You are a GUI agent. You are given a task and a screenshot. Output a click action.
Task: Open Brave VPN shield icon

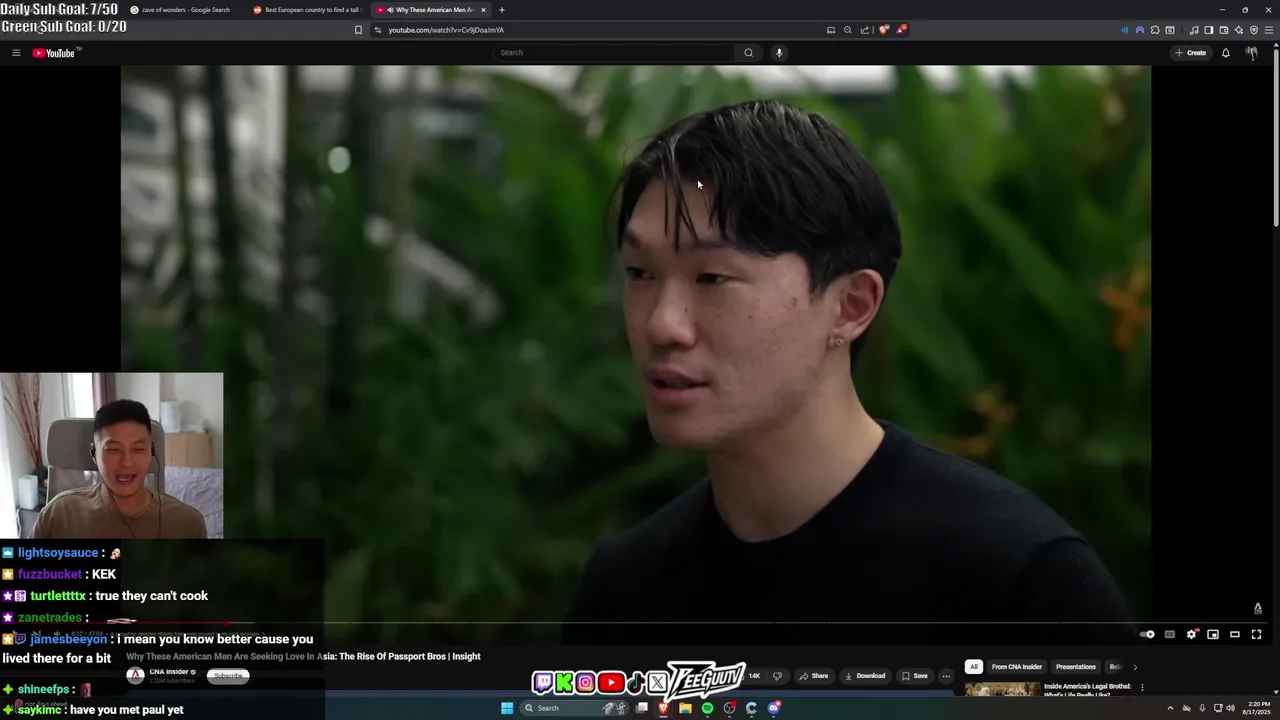tap(1254, 30)
